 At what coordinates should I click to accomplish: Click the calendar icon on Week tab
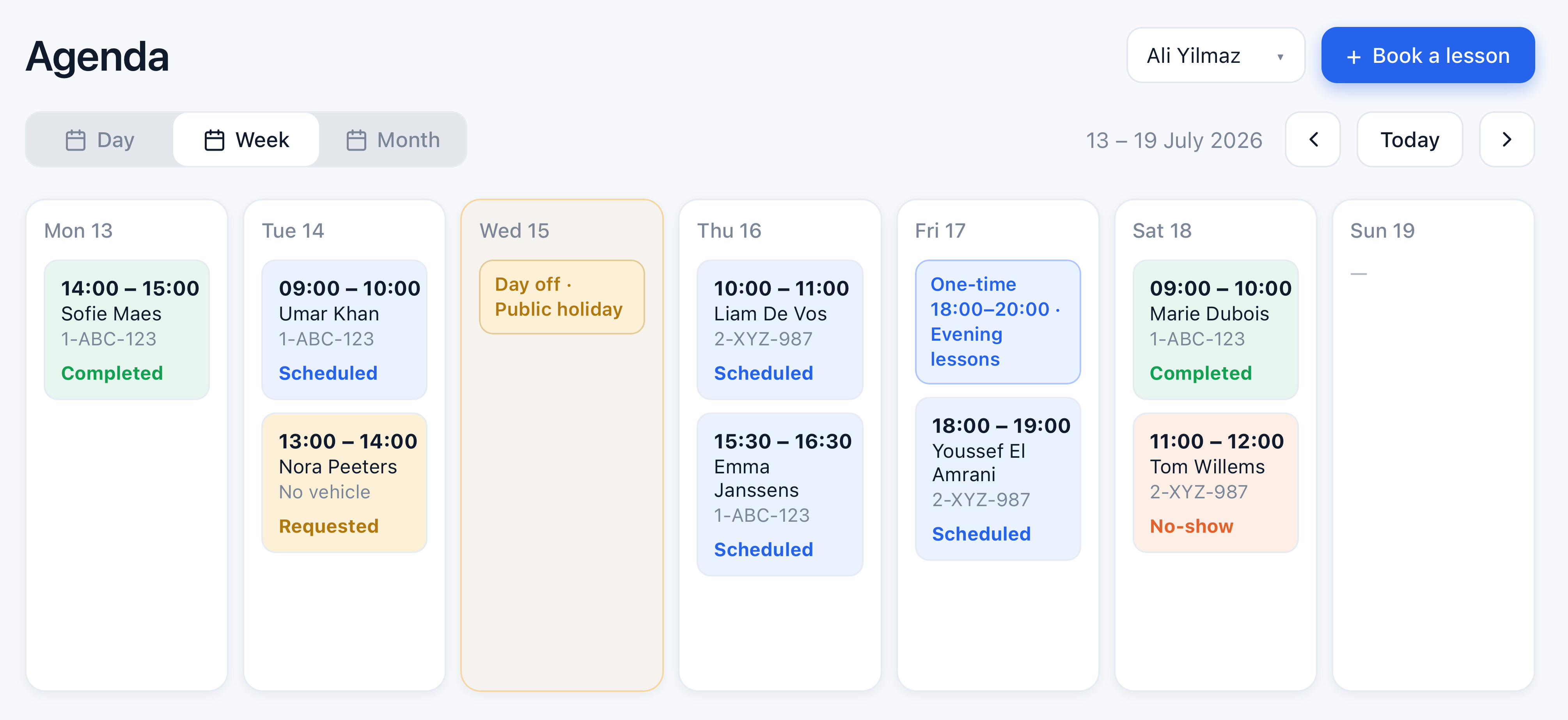pyautogui.click(x=214, y=140)
